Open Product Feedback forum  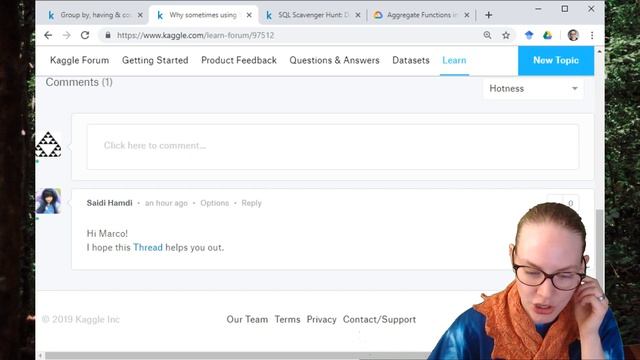tap(239, 60)
